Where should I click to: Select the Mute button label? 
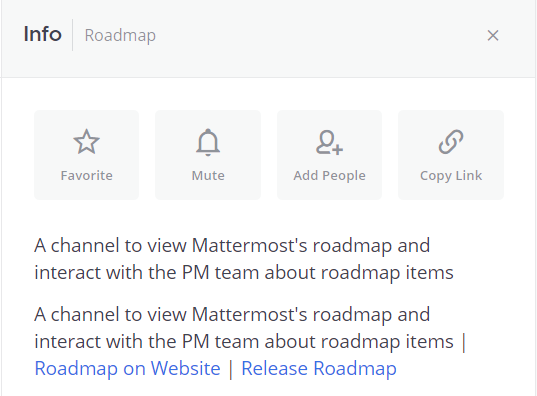208,175
